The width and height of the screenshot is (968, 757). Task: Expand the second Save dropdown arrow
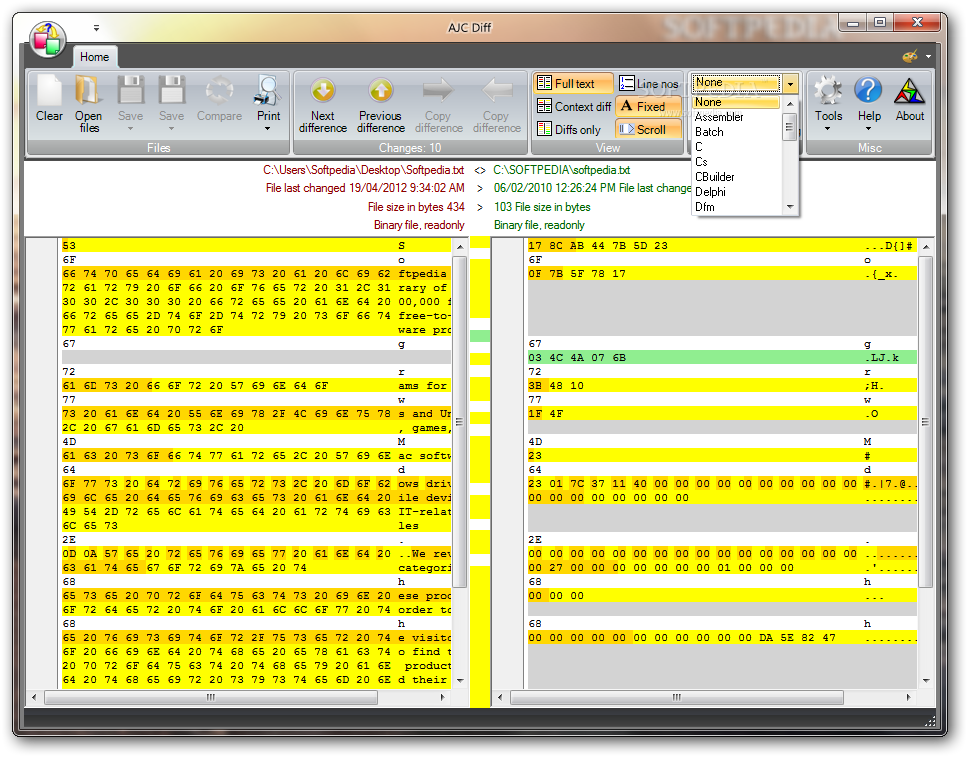pyautogui.click(x=171, y=129)
